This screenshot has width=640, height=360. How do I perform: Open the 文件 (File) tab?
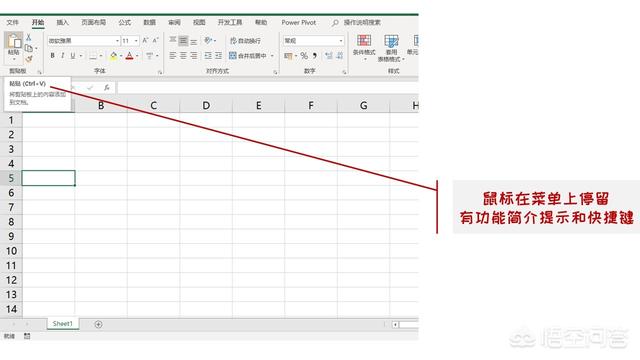click(13, 22)
